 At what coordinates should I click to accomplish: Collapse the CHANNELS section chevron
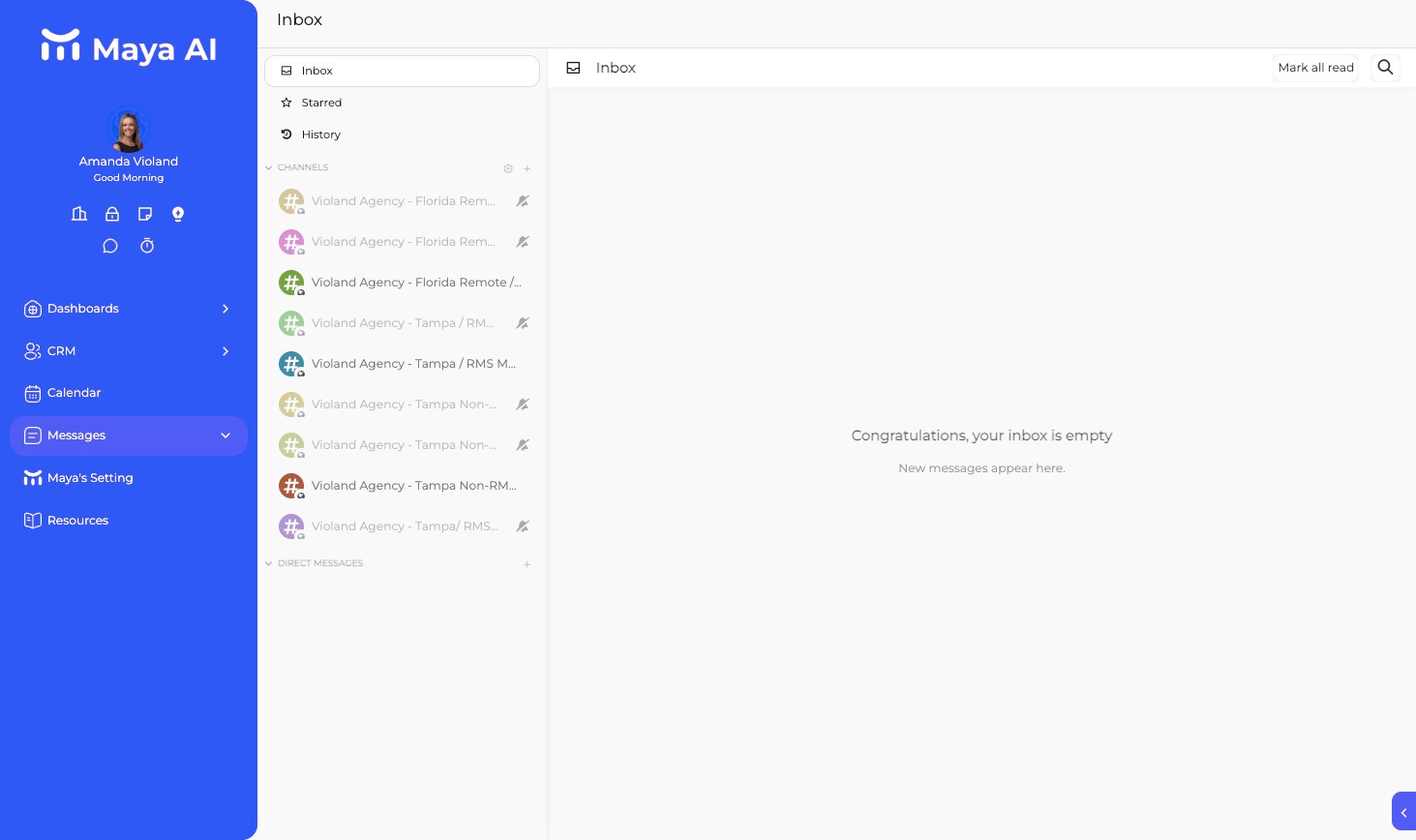pyautogui.click(x=269, y=168)
